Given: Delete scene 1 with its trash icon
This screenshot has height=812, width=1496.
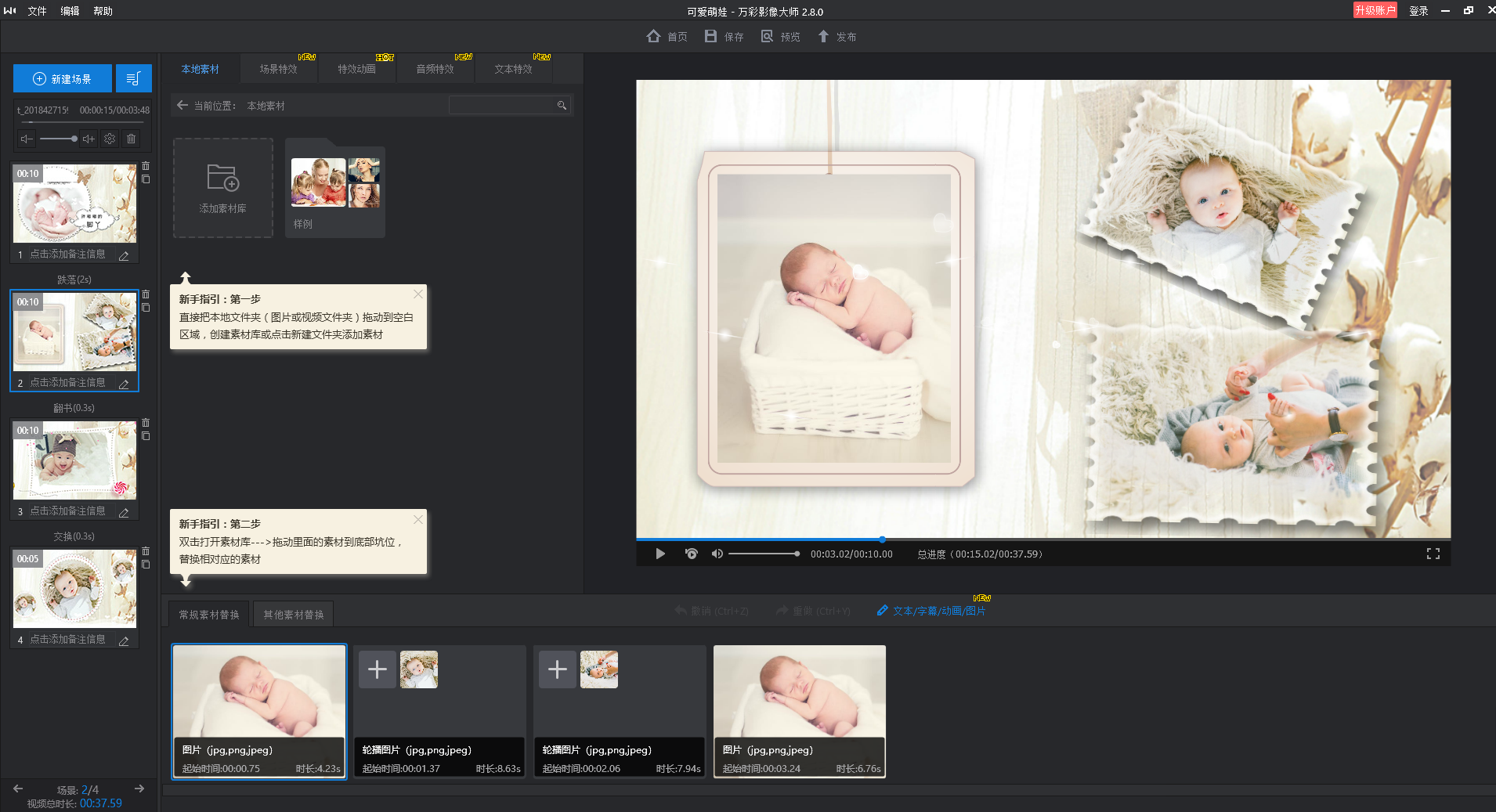Looking at the screenshot, I should point(146,166).
